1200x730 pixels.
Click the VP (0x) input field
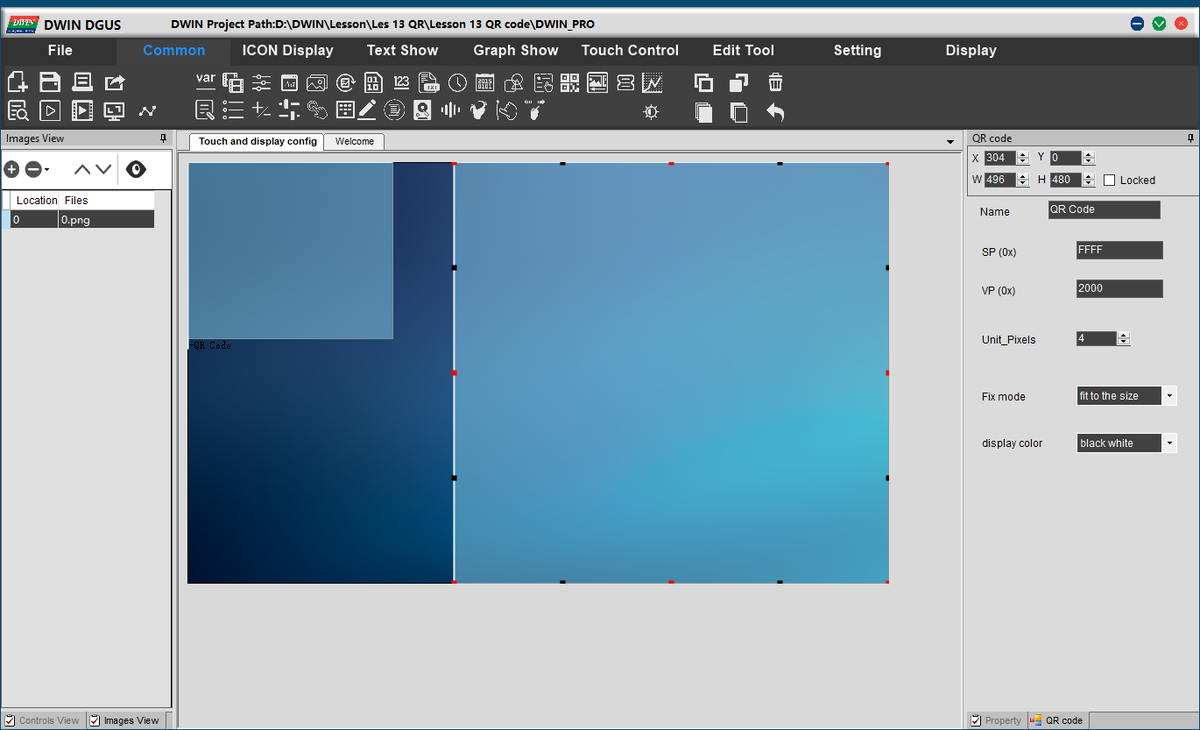click(1119, 289)
